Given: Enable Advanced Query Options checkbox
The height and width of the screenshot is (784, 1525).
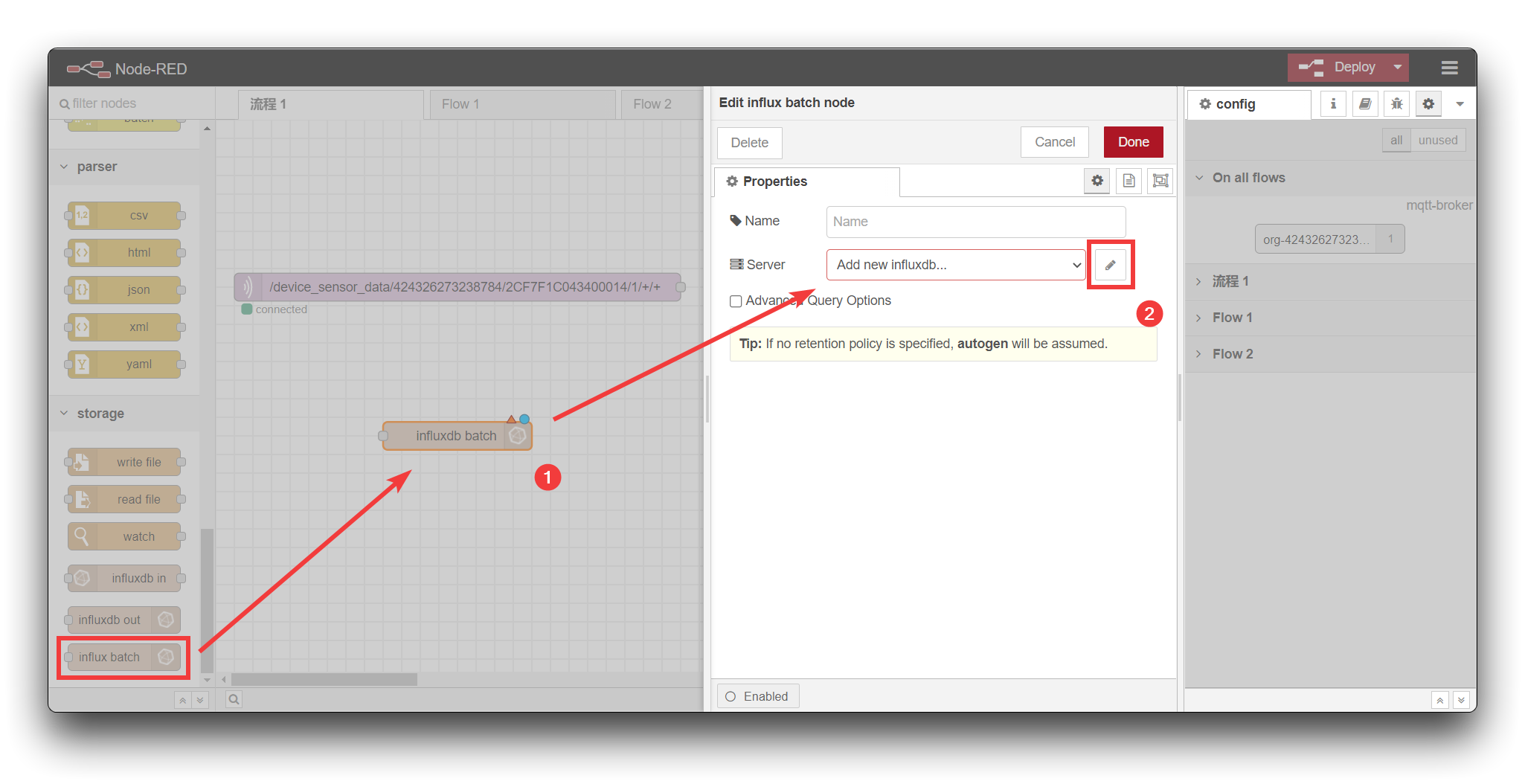Looking at the screenshot, I should [736, 301].
